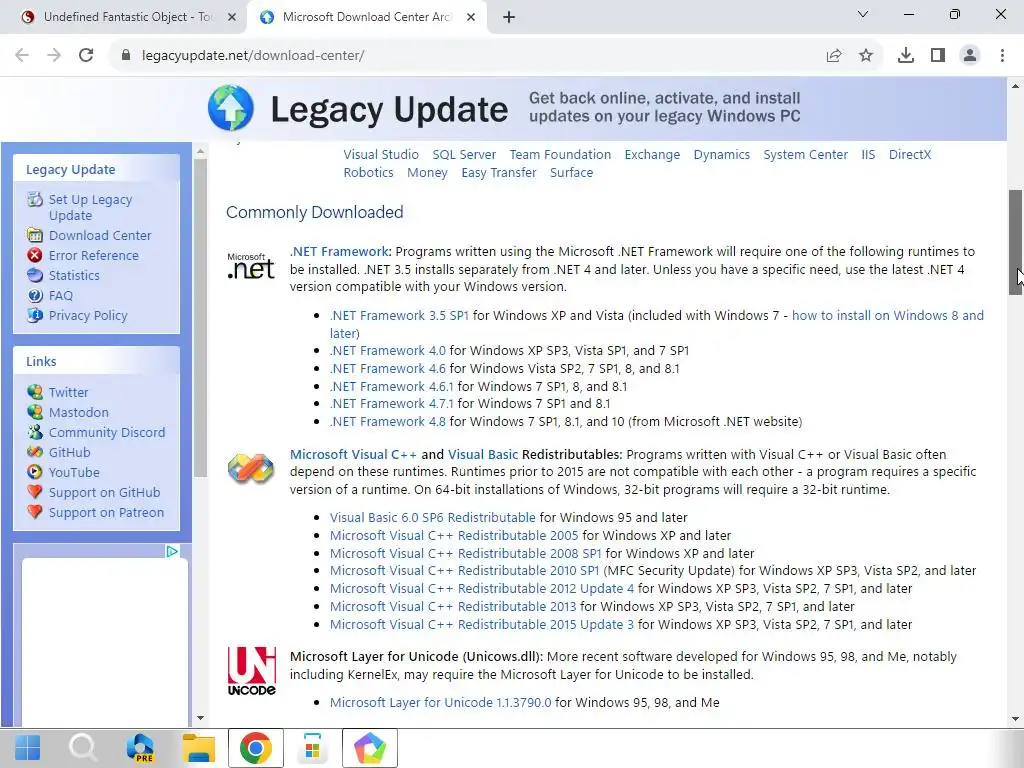Open how to install on Windows 8 link
Viewport: 1024px width, 768px height.
888,315
